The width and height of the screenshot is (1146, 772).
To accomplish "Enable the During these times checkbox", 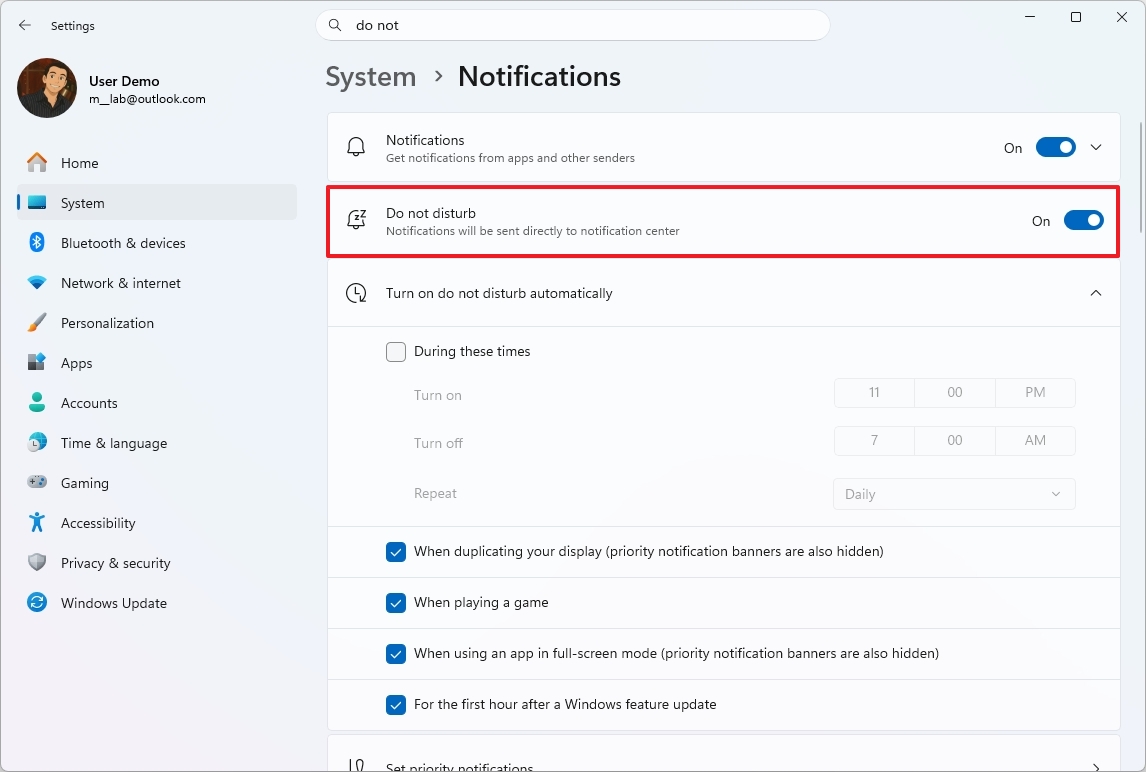I will tap(396, 352).
